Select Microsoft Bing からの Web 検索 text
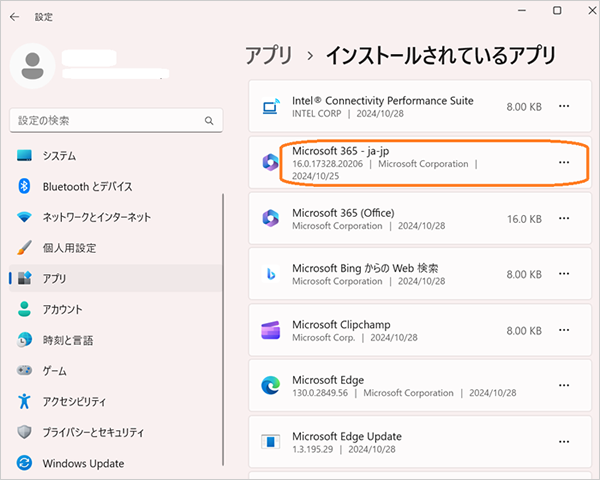 point(365,268)
